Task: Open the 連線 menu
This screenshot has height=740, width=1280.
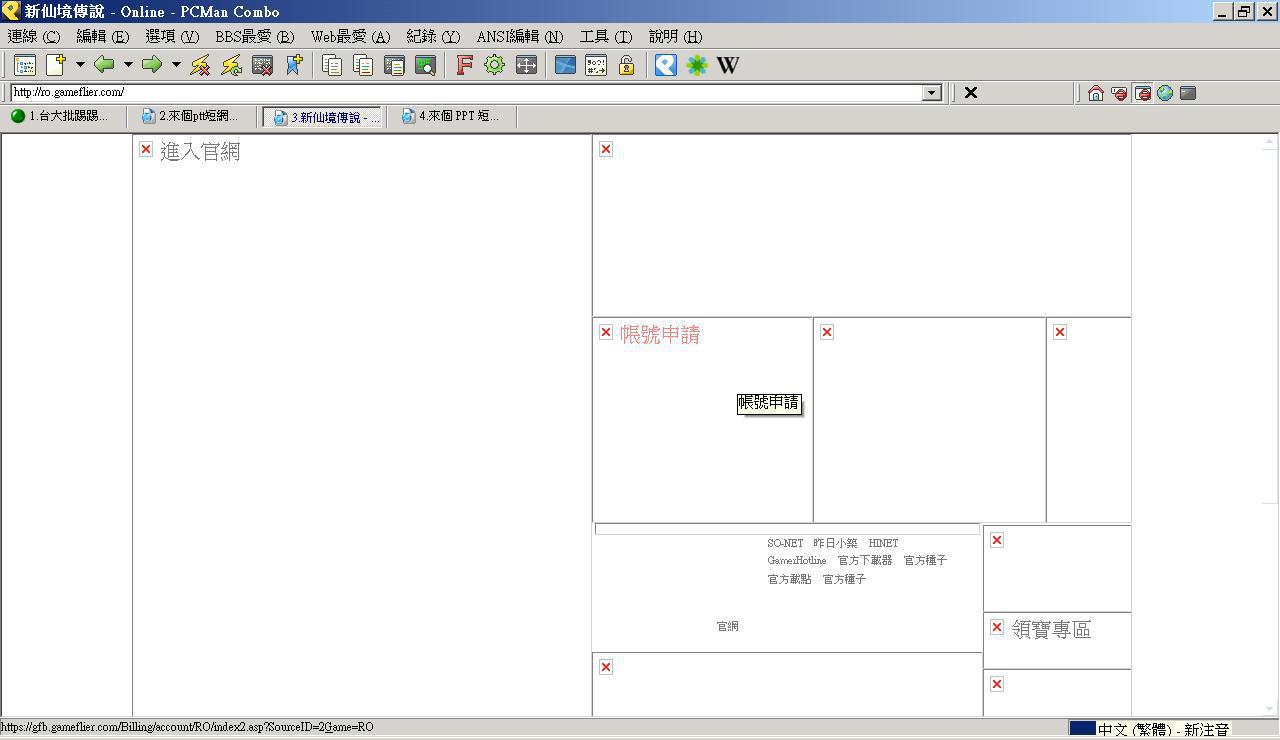Action: tap(34, 36)
